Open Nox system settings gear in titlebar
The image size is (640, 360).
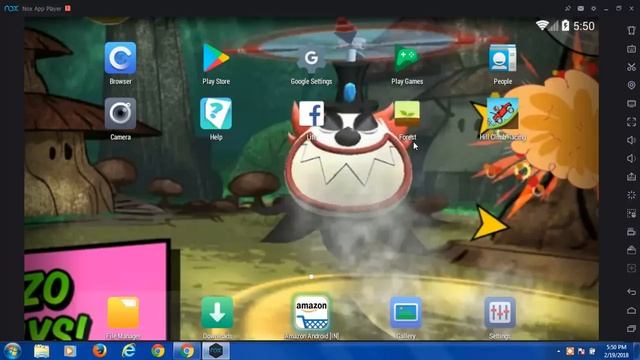593,8
